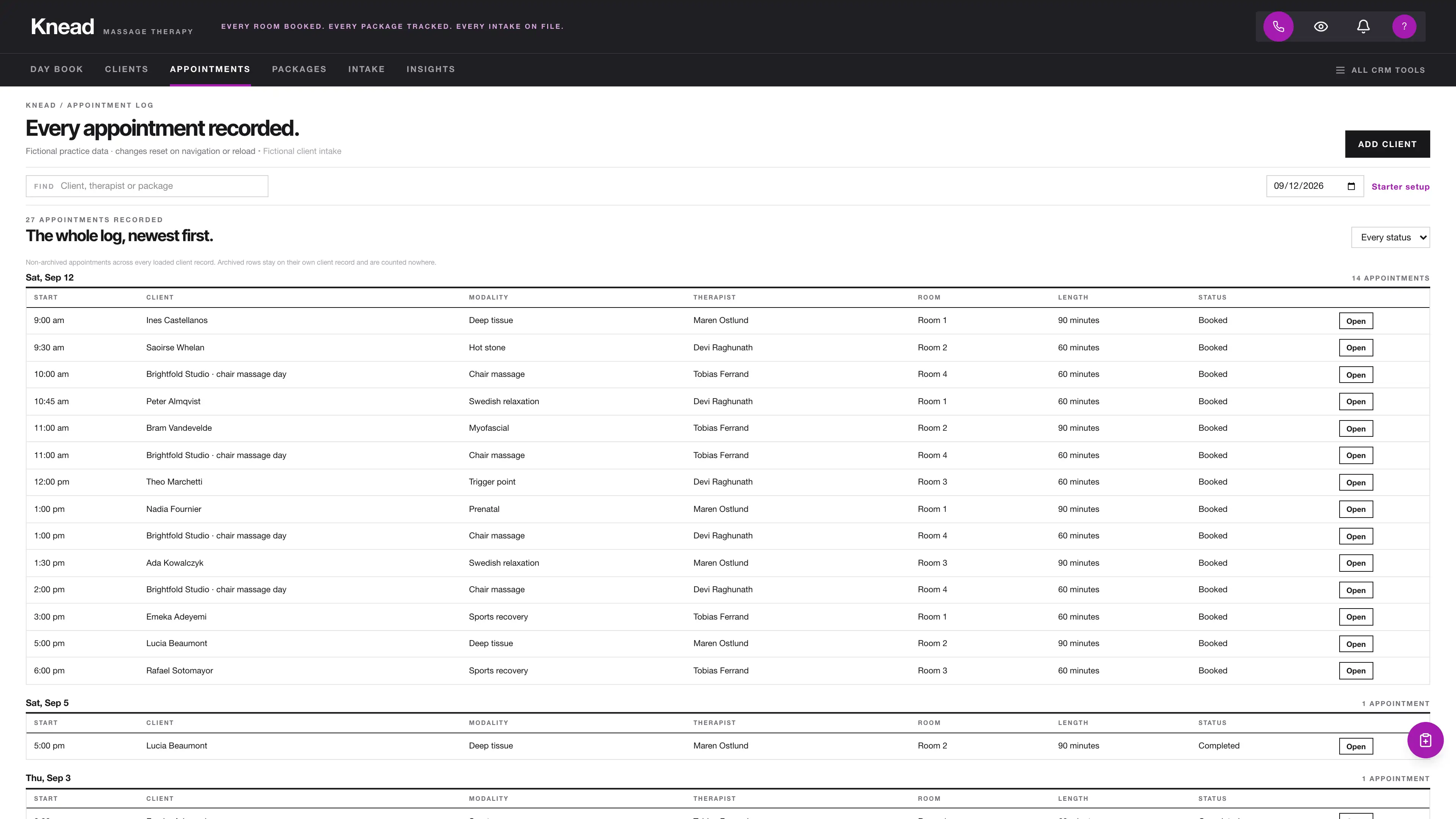This screenshot has width=1456, height=819.
Task: Open the Insights tab
Action: click(431, 69)
